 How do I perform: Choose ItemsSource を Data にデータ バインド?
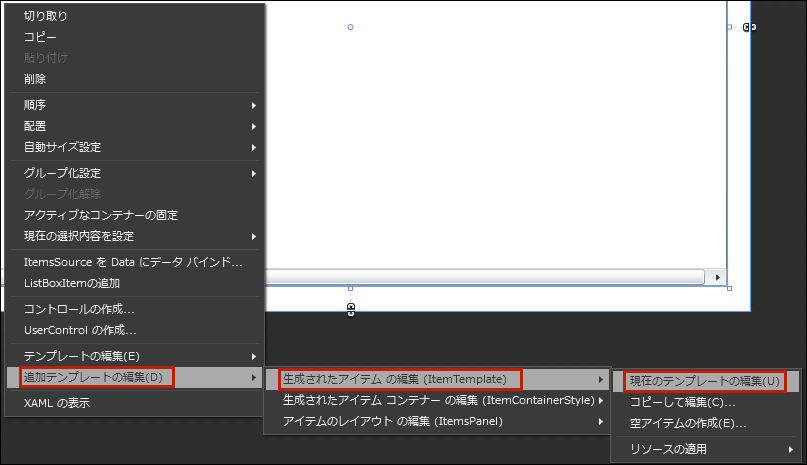point(135,262)
